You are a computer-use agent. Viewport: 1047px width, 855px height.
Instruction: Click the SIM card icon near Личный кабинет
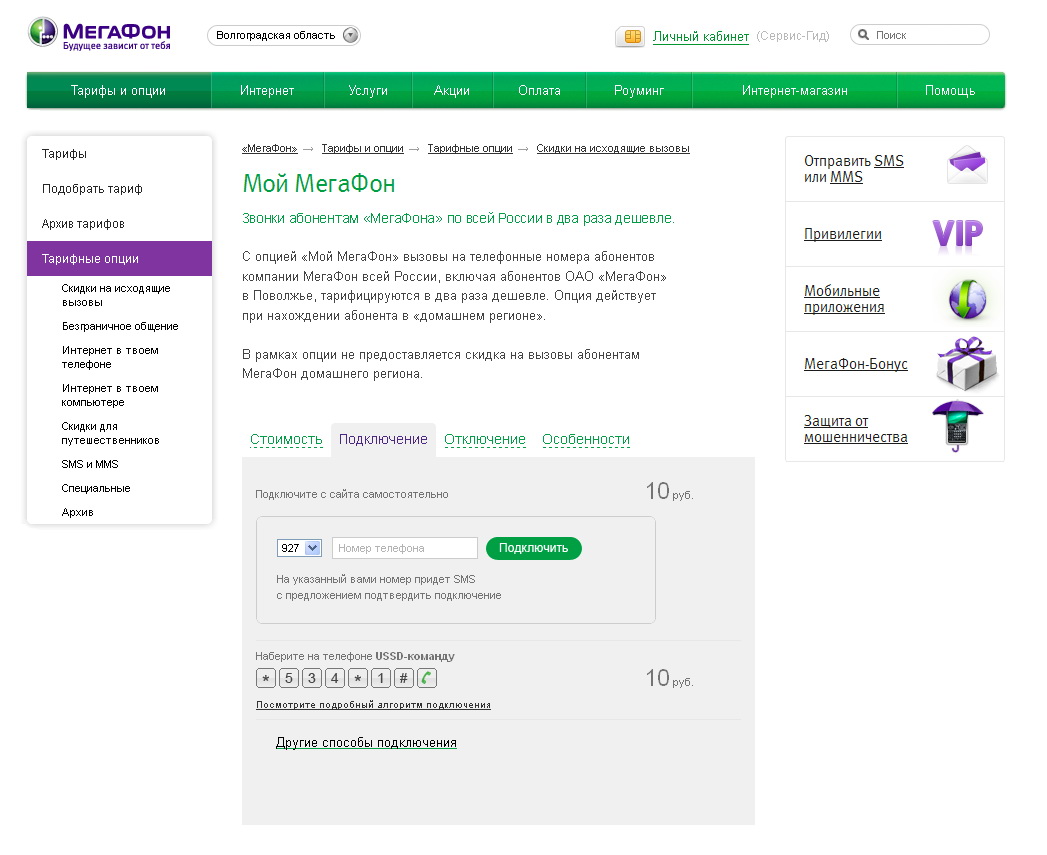click(x=631, y=37)
